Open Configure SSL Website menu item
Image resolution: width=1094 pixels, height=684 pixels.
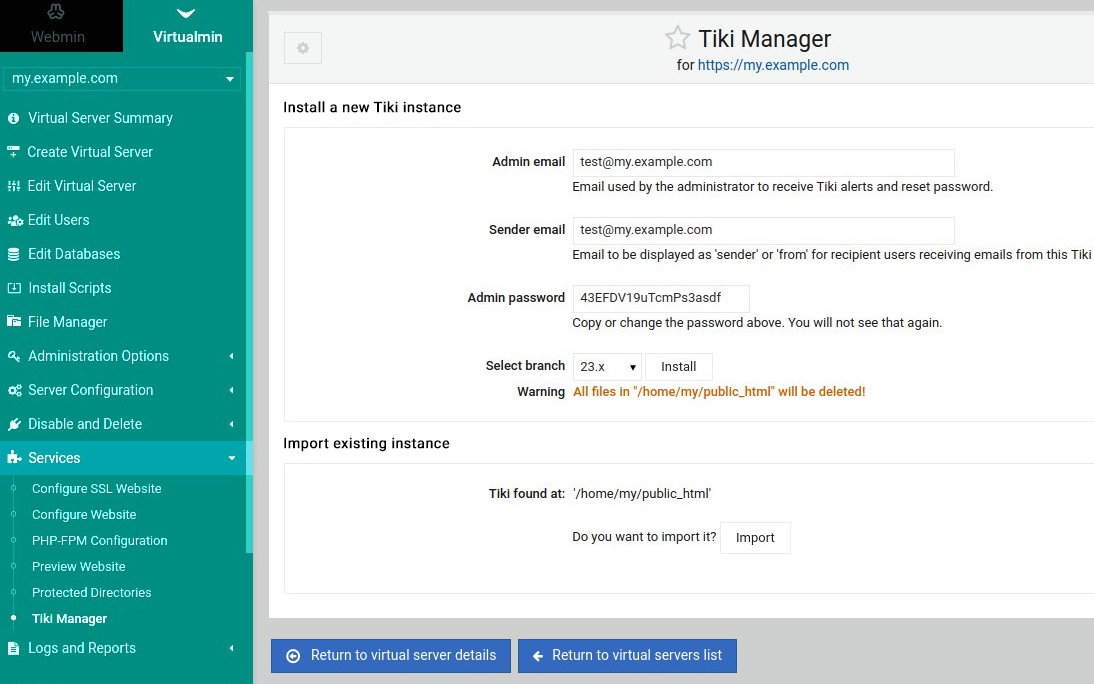pos(96,489)
